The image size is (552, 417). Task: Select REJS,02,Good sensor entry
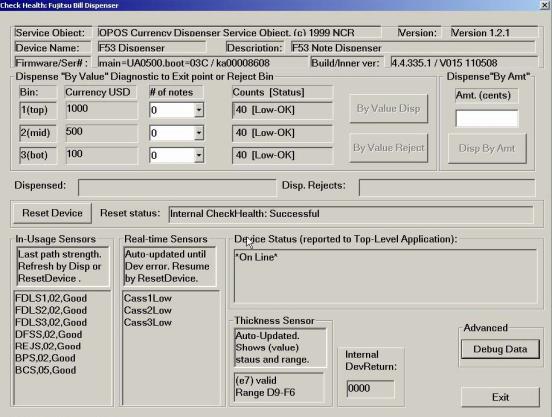pos(48,346)
